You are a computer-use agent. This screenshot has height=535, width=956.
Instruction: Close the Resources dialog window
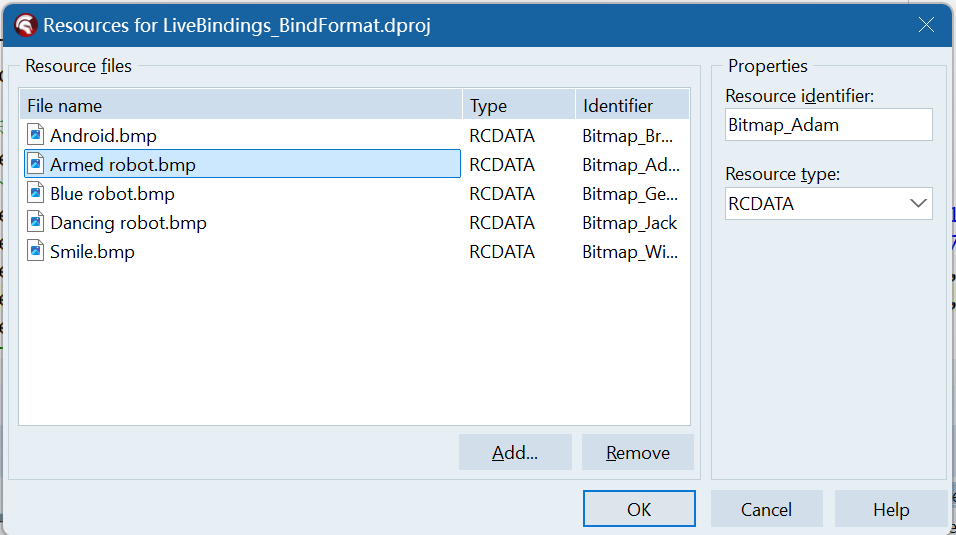[928, 25]
